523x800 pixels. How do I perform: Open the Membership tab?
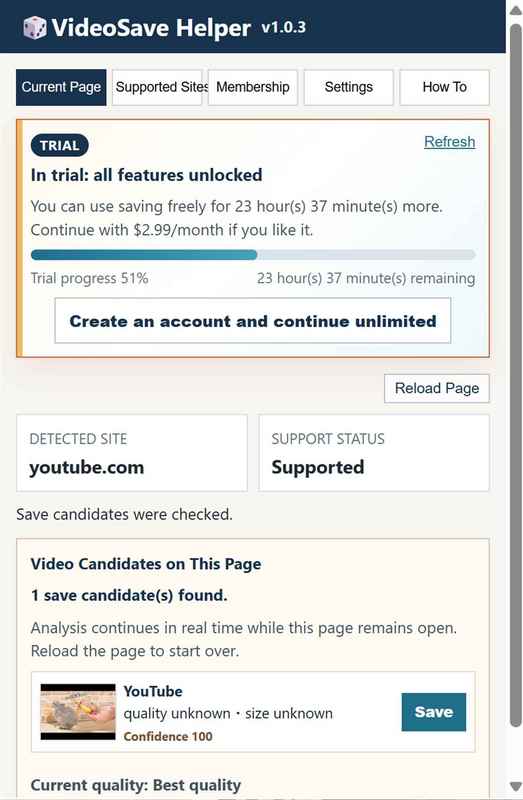coord(253,87)
